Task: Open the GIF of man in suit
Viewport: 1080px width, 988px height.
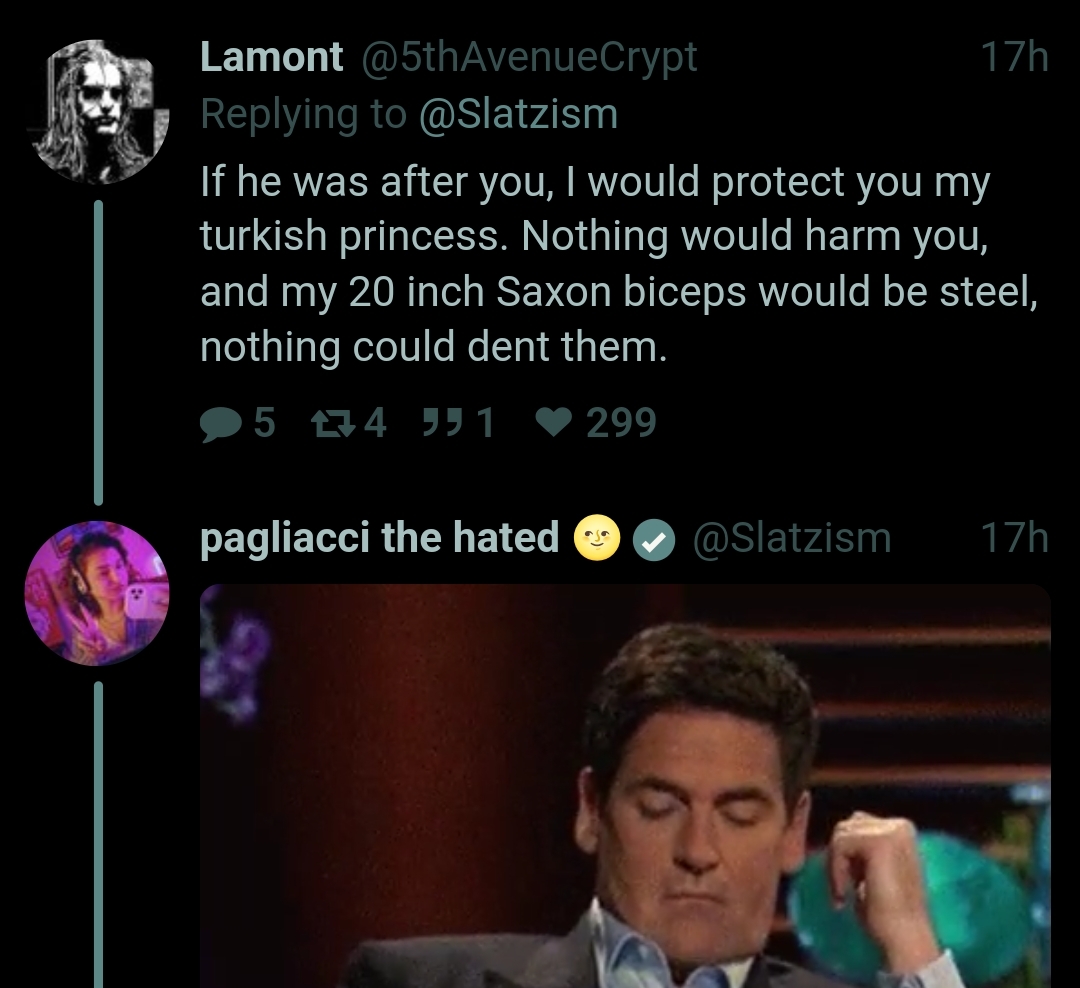Action: (625, 786)
